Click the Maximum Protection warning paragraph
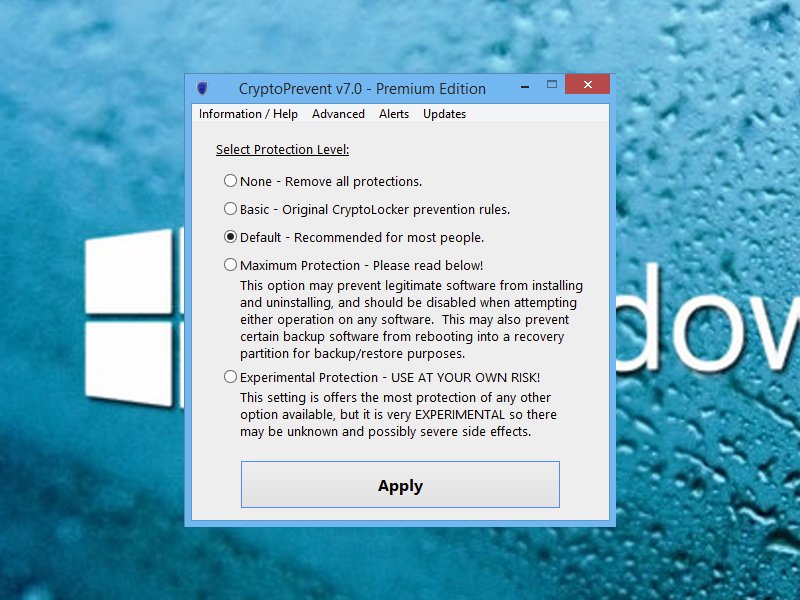 click(408, 319)
